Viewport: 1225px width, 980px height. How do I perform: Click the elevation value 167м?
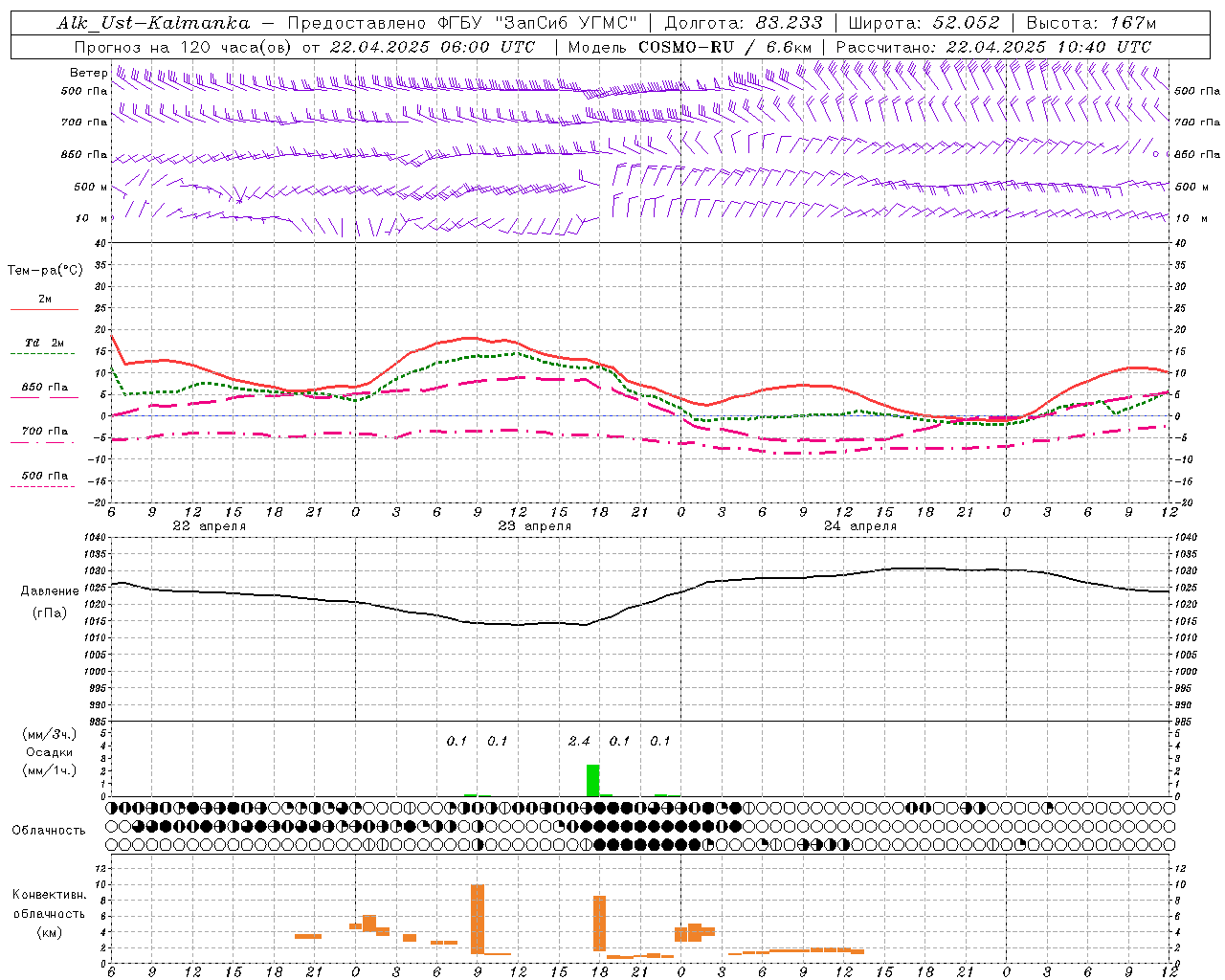[1133, 23]
